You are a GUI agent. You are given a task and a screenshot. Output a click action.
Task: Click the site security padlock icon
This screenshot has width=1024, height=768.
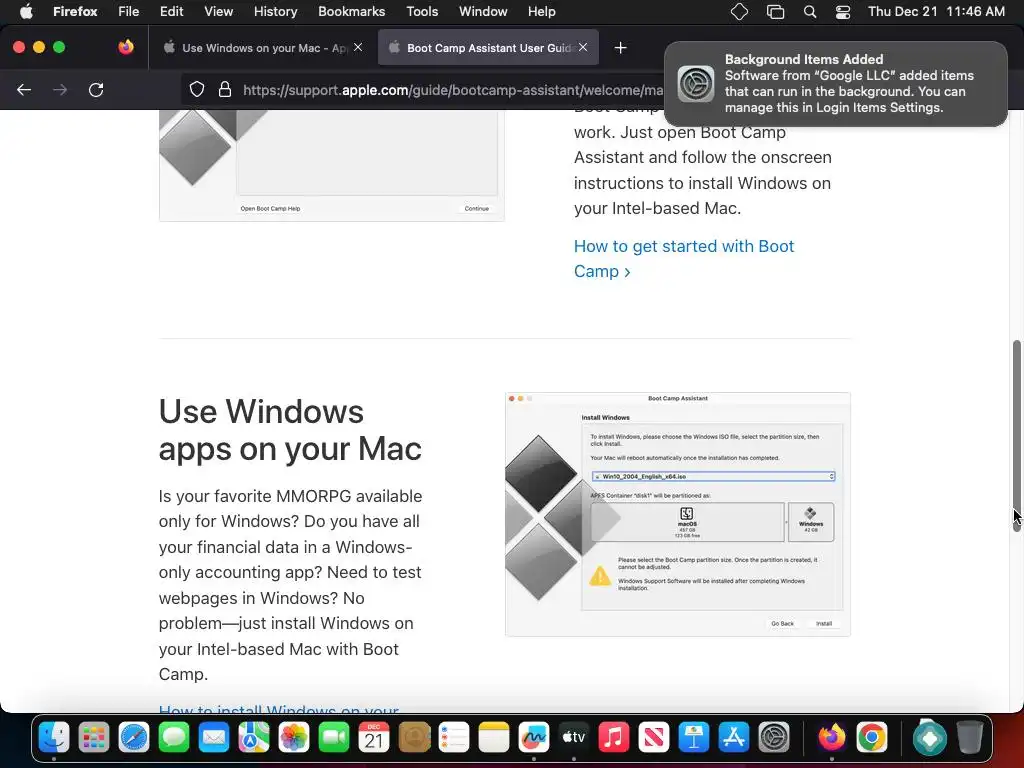(225, 89)
